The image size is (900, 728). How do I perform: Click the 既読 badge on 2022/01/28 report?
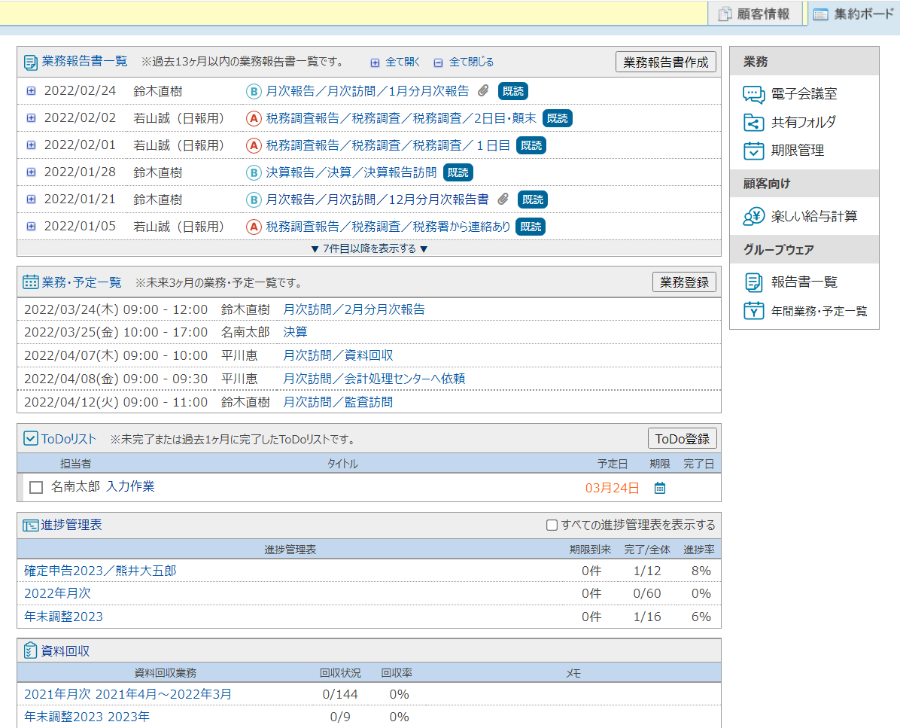tap(458, 172)
